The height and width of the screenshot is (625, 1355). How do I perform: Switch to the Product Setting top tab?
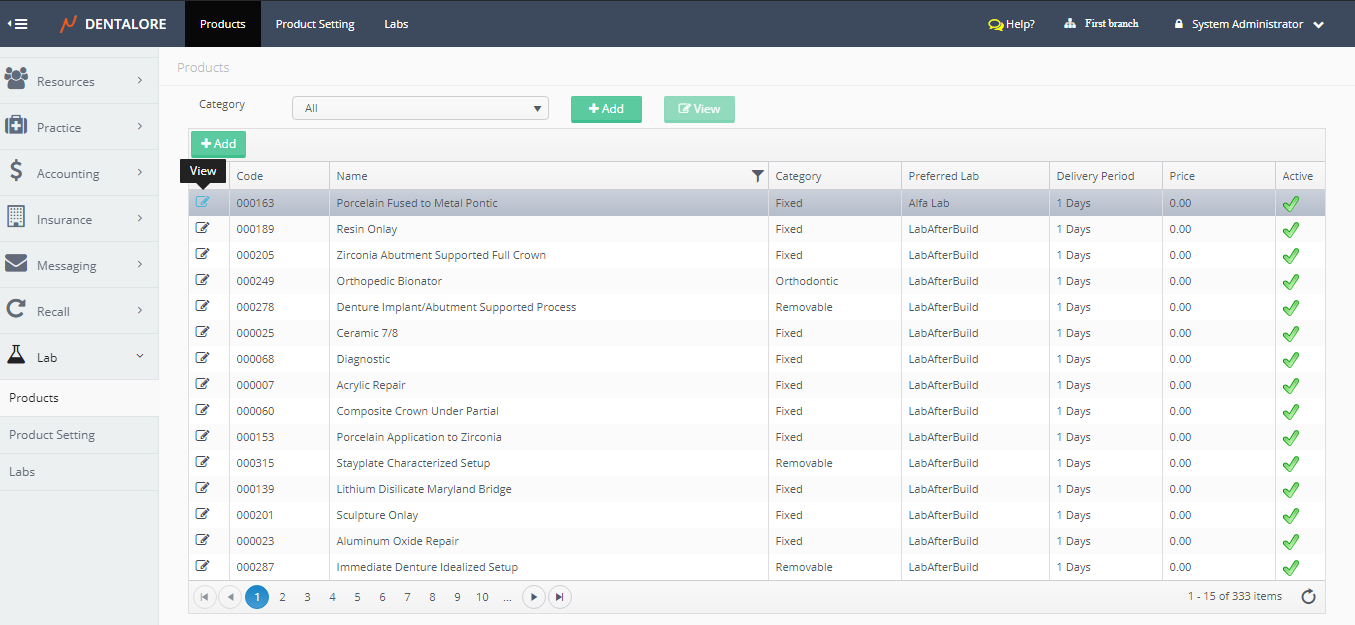(315, 24)
